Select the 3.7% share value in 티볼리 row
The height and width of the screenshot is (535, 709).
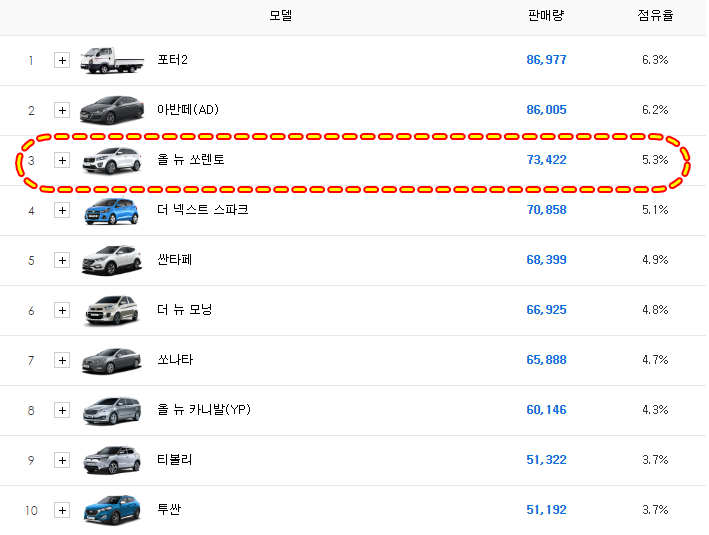point(655,459)
